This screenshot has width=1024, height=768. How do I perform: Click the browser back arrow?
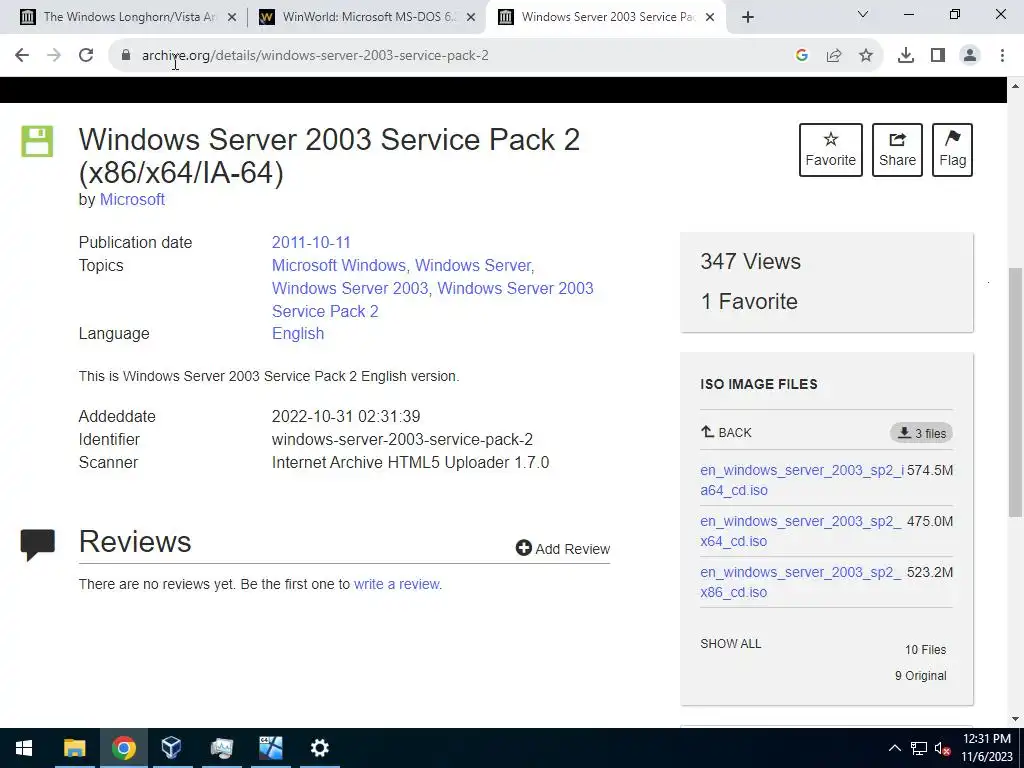tap(22, 56)
